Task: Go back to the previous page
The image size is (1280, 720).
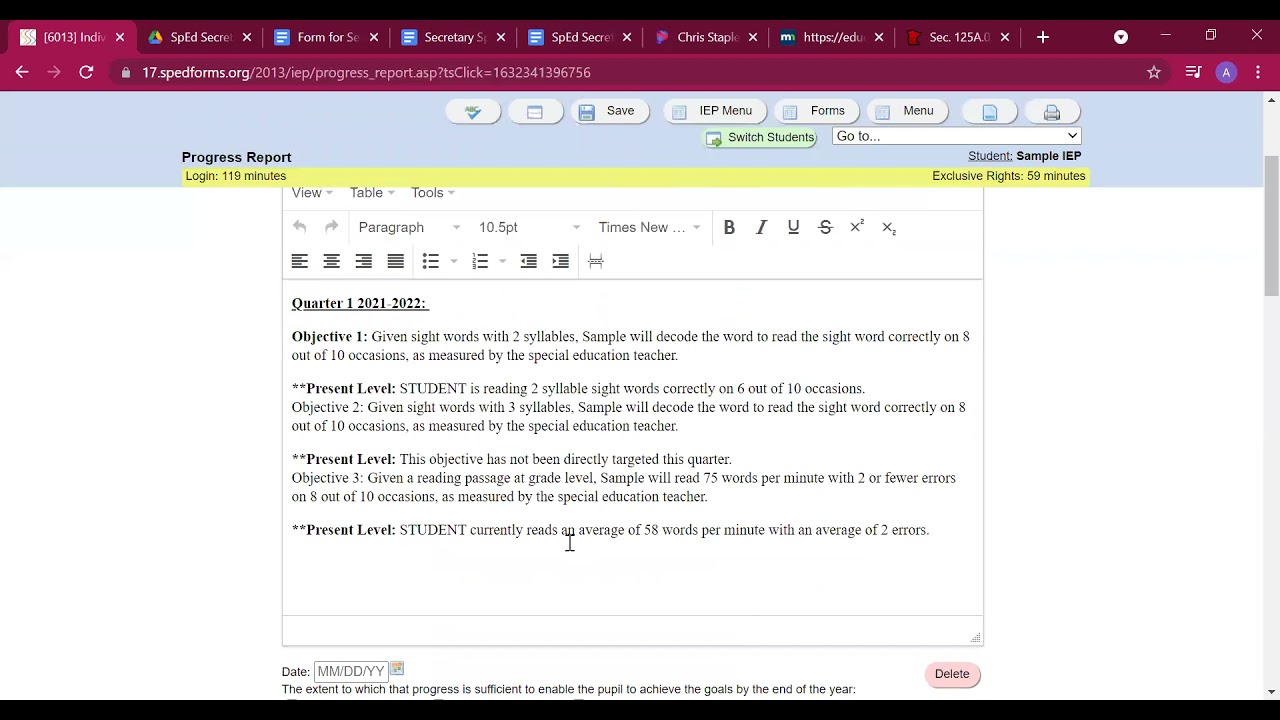Action: pyautogui.click(x=22, y=72)
